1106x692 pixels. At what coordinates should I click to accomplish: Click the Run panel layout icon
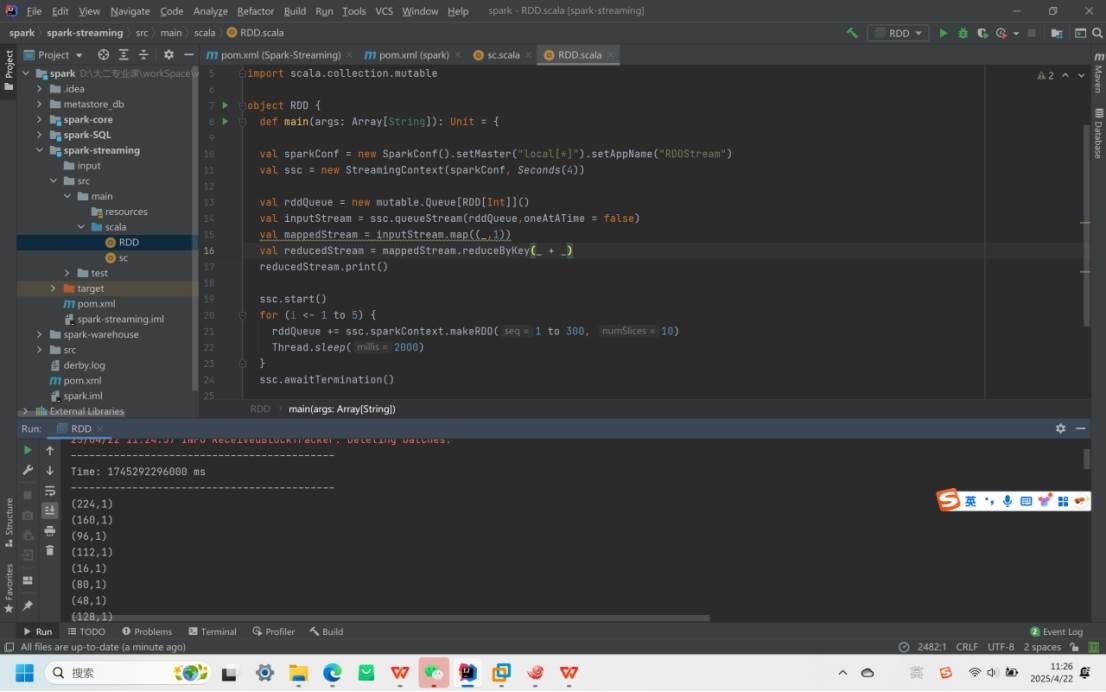tap(28, 581)
